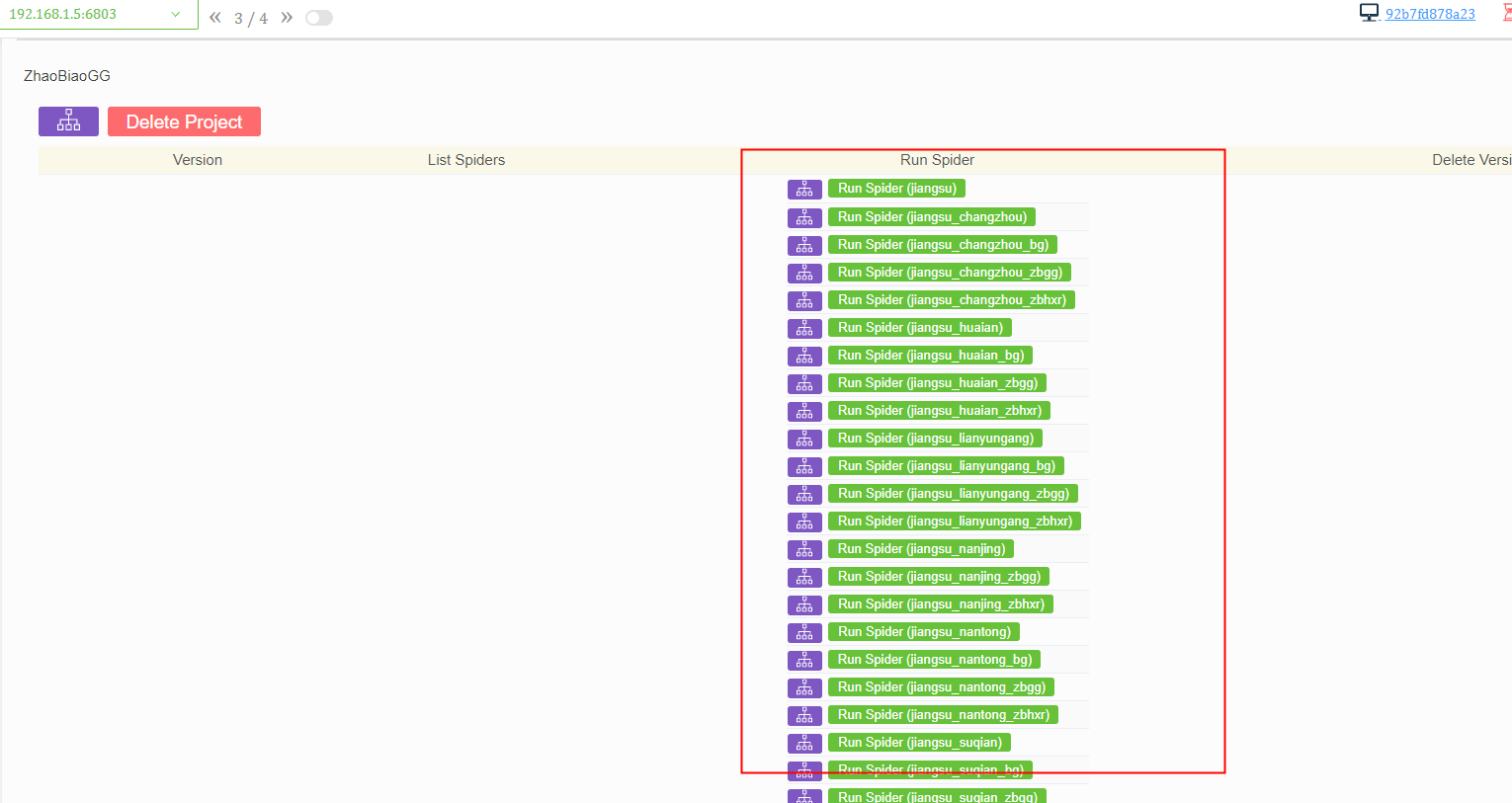The image size is (1512, 803).
Task: Click the multinode icon for jiangsu_lianyungang
Action: coord(804,439)
